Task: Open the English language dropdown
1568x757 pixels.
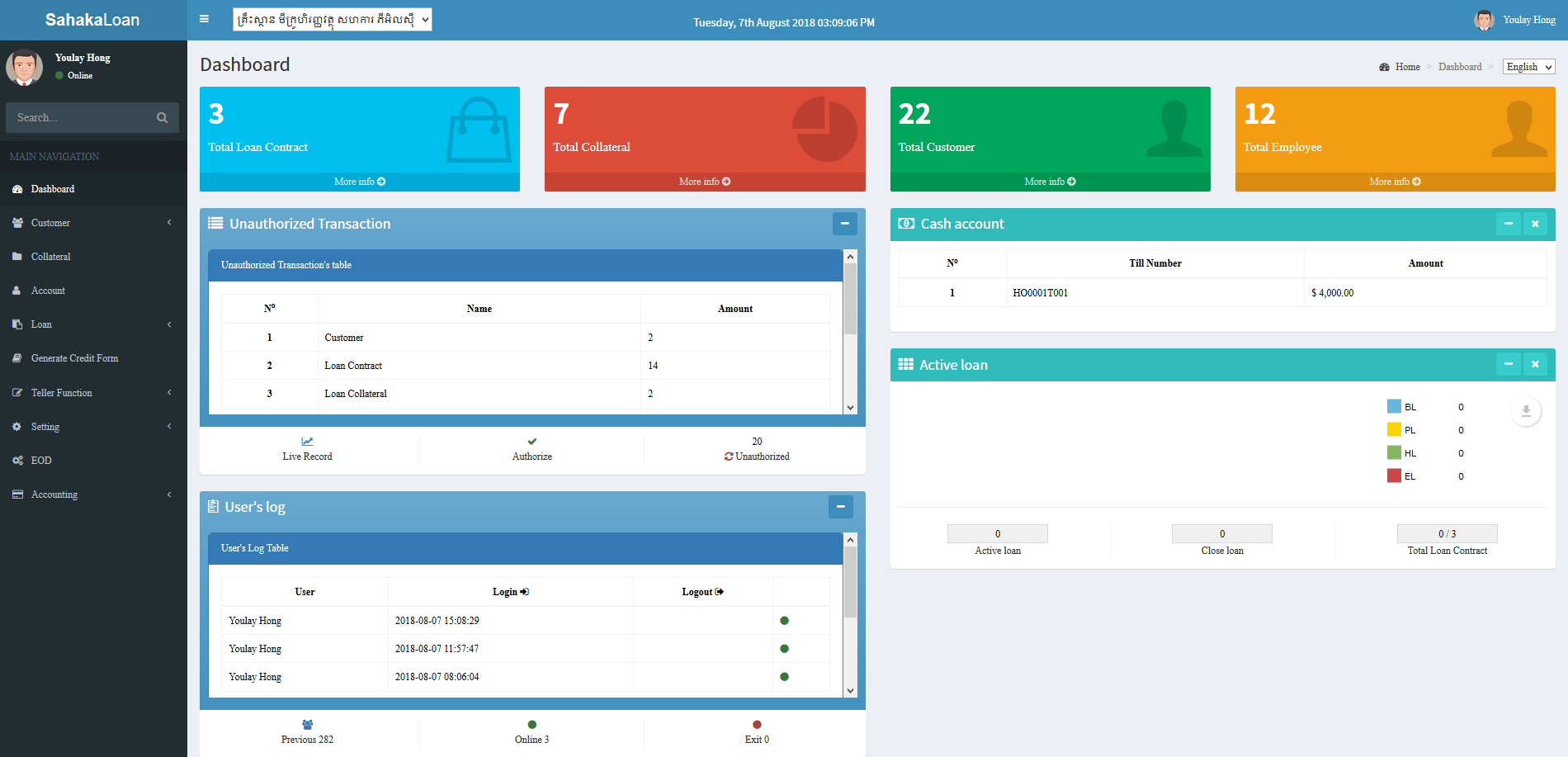Action: [x=1528, y=67]
